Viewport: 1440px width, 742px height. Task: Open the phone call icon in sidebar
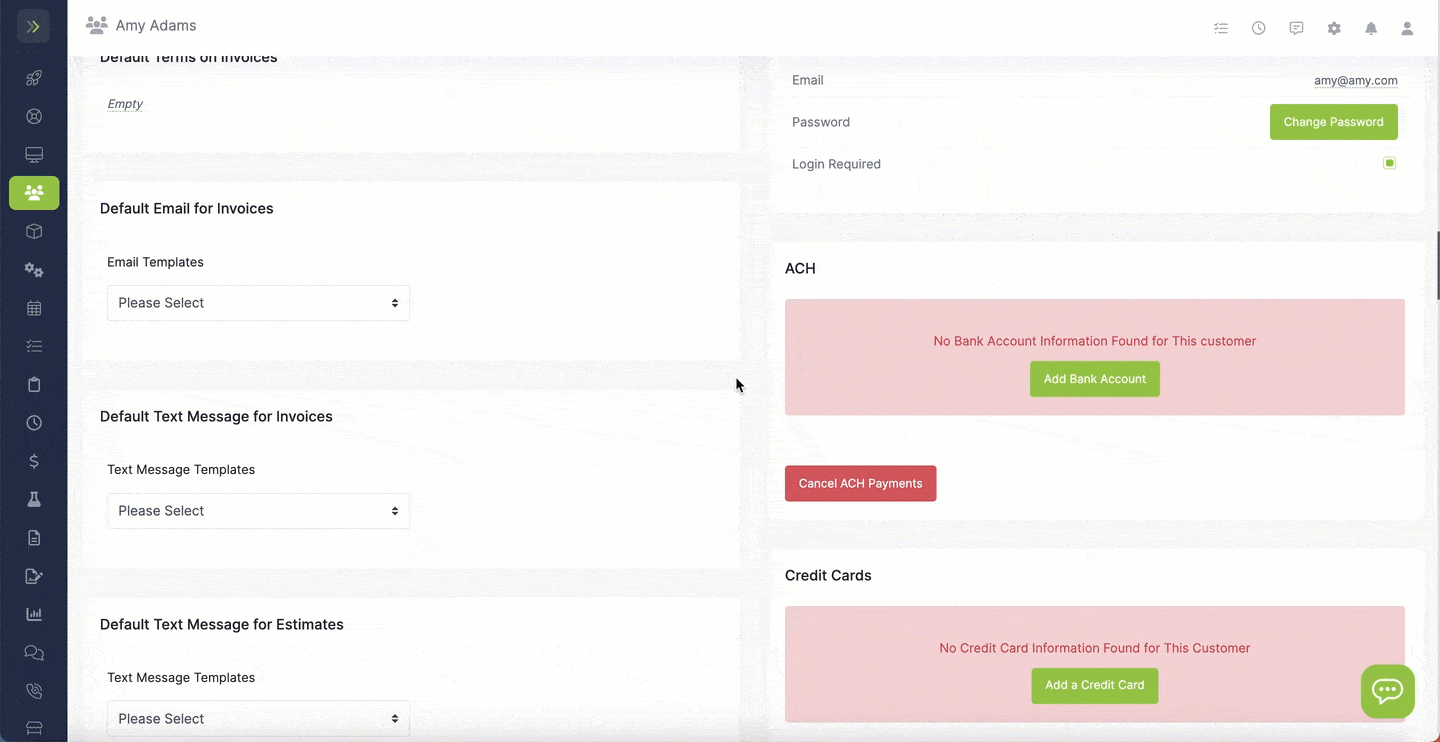[34, 691]
